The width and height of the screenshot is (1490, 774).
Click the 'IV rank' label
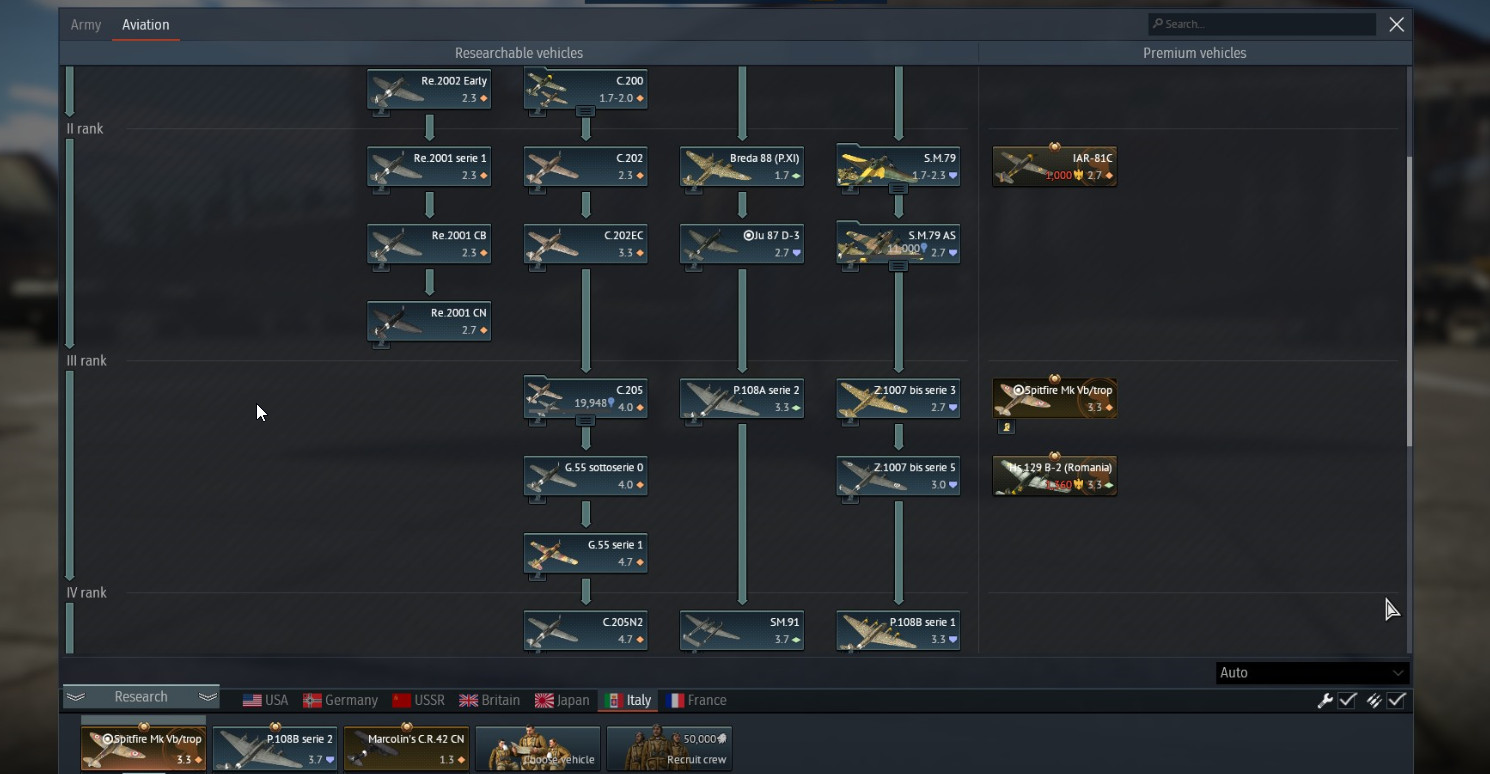pyautogui.click(x=86, y=593)
